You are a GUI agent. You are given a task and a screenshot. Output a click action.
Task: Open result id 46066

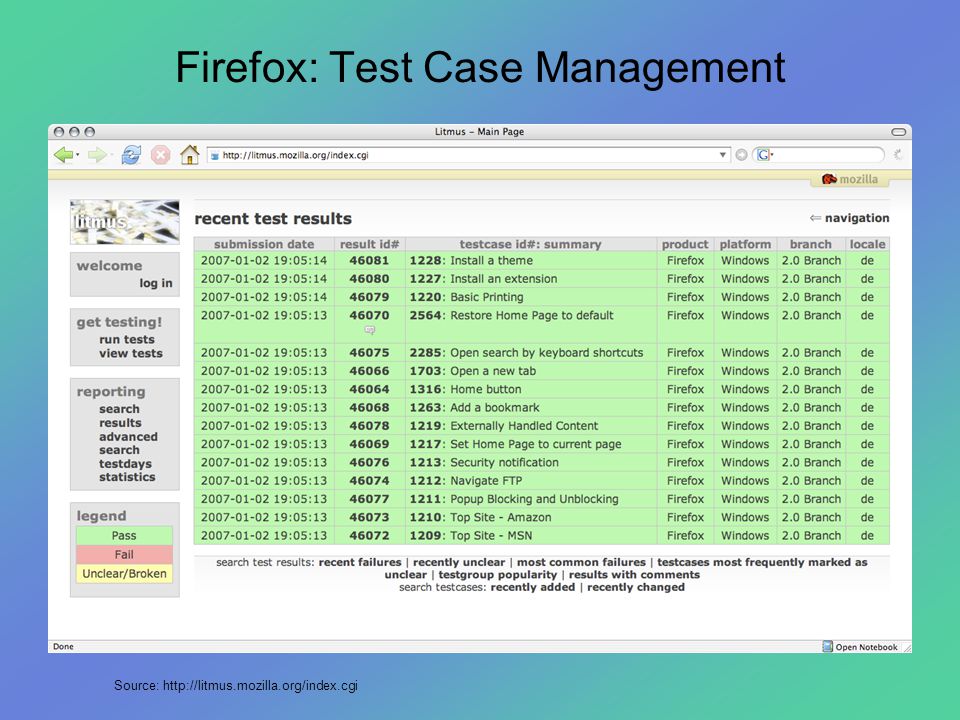point(369,372)
